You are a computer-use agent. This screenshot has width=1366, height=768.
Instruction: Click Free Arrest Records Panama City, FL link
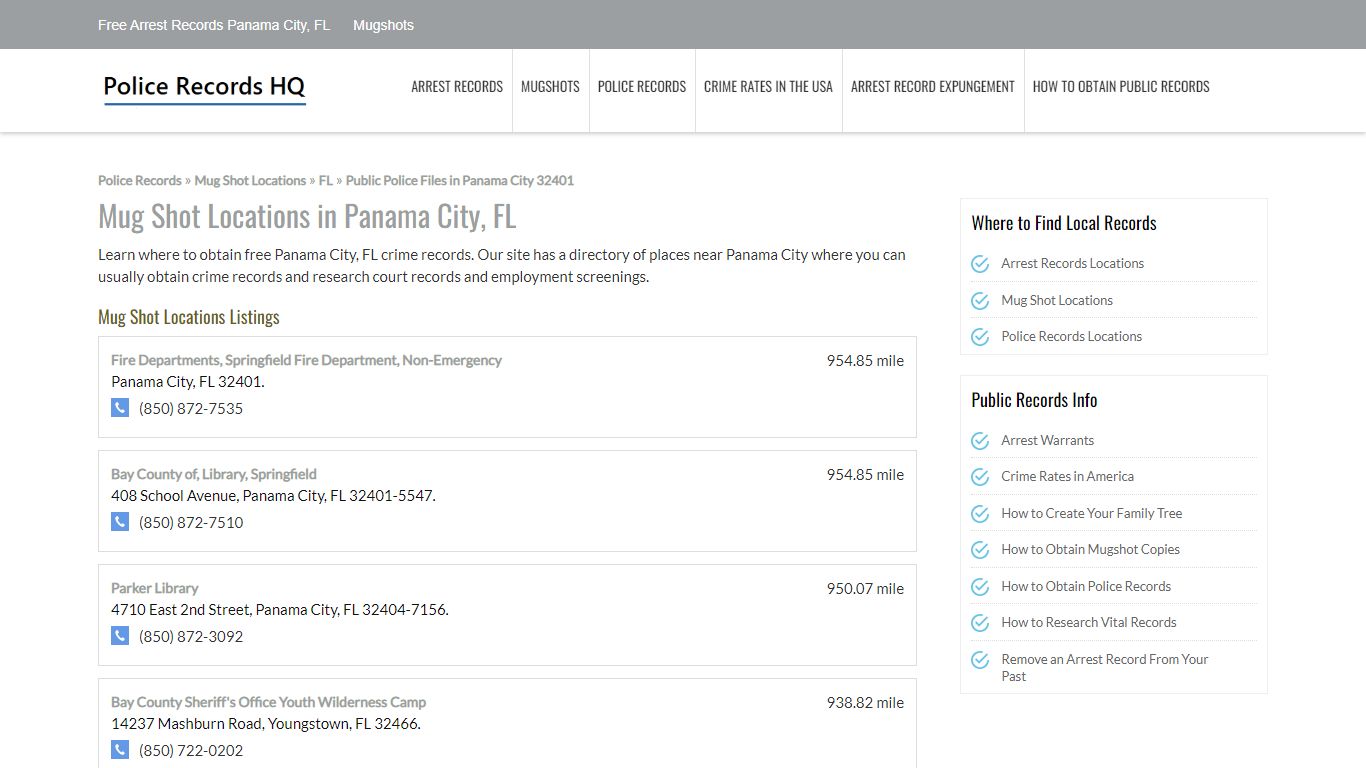click(214, 25)
